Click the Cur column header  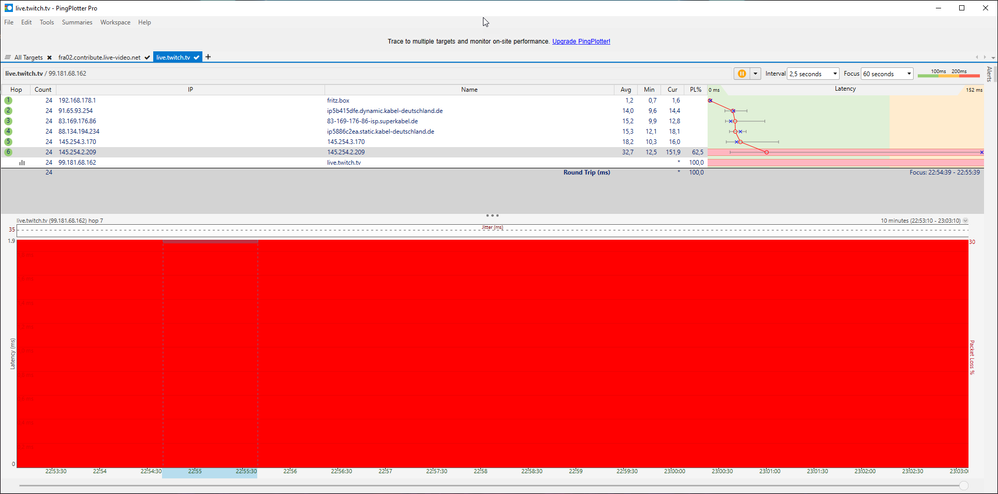click(x=672, y=90)
